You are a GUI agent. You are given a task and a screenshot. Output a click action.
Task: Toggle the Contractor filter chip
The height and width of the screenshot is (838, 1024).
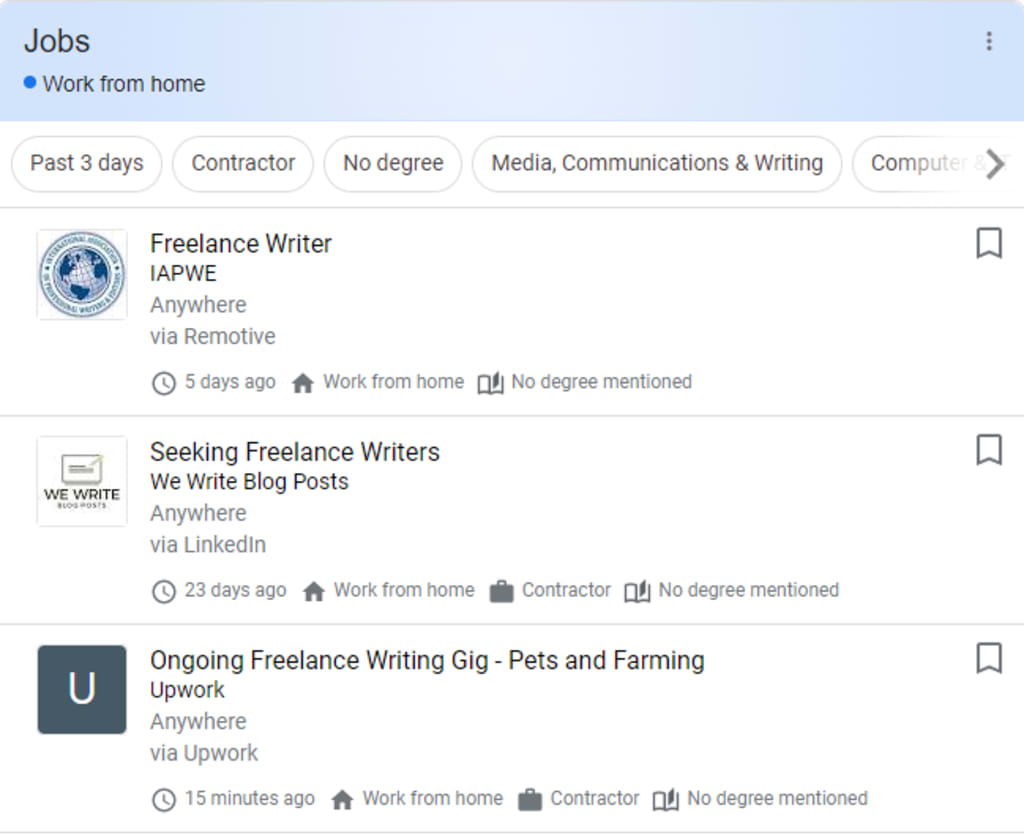(x=243, y=163)
